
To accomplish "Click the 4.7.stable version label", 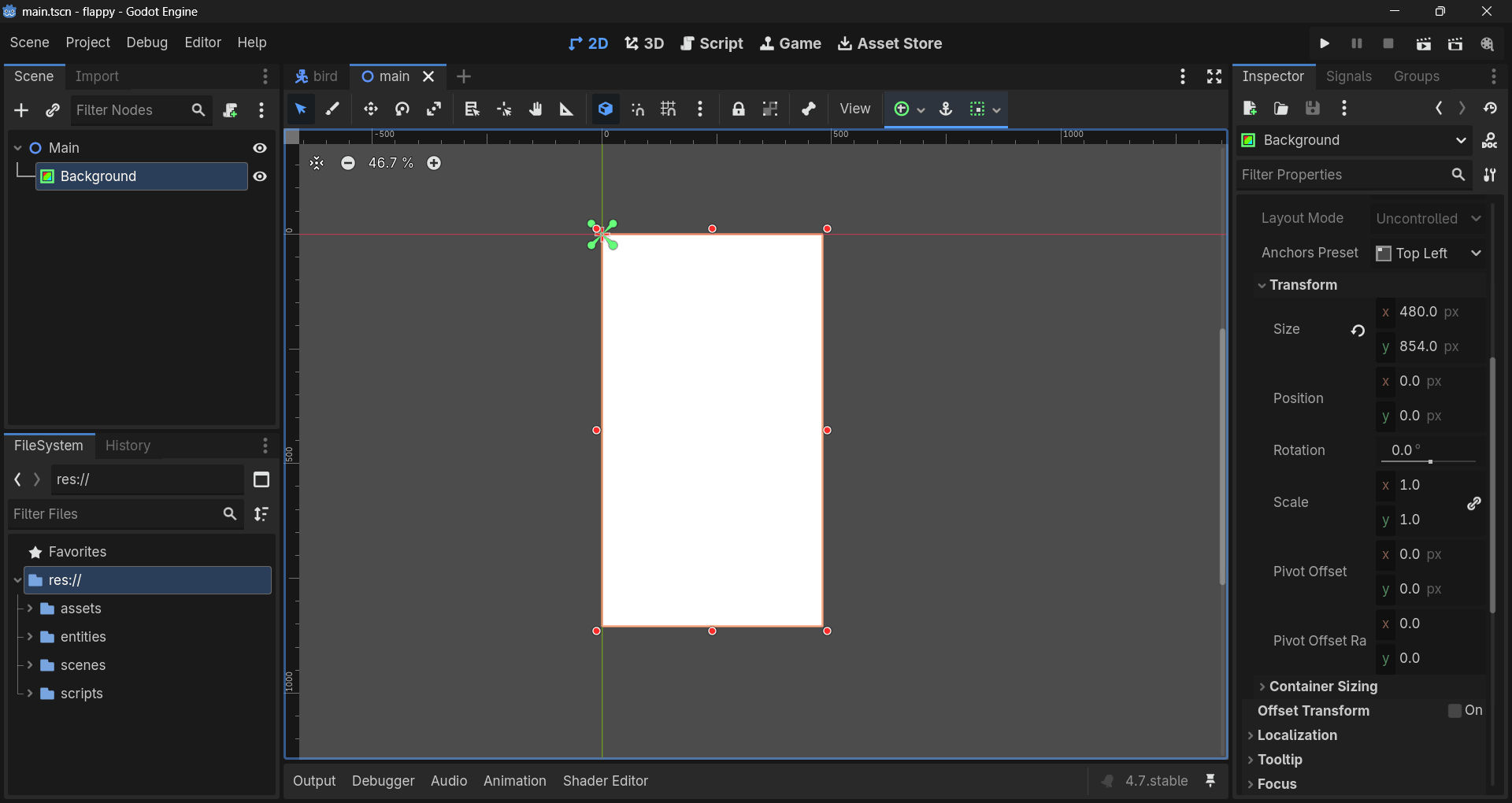I will coord(1156,781).
